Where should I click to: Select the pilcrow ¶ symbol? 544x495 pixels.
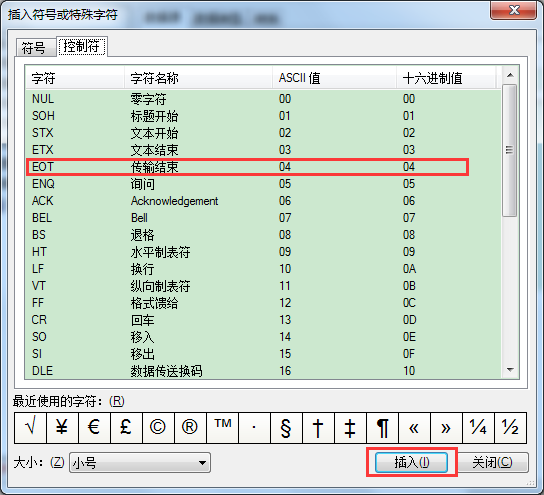pyautogui.click(x=382, y=428)
